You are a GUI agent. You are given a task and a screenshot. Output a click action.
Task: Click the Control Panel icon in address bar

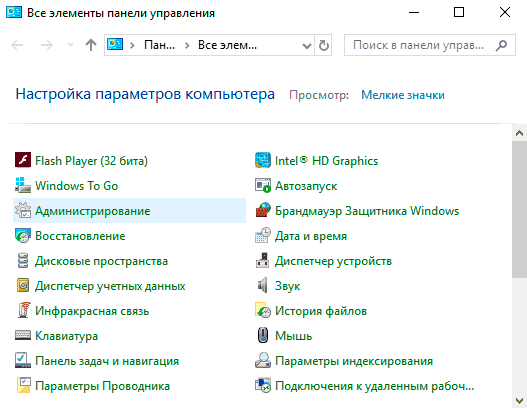[115, 44]
